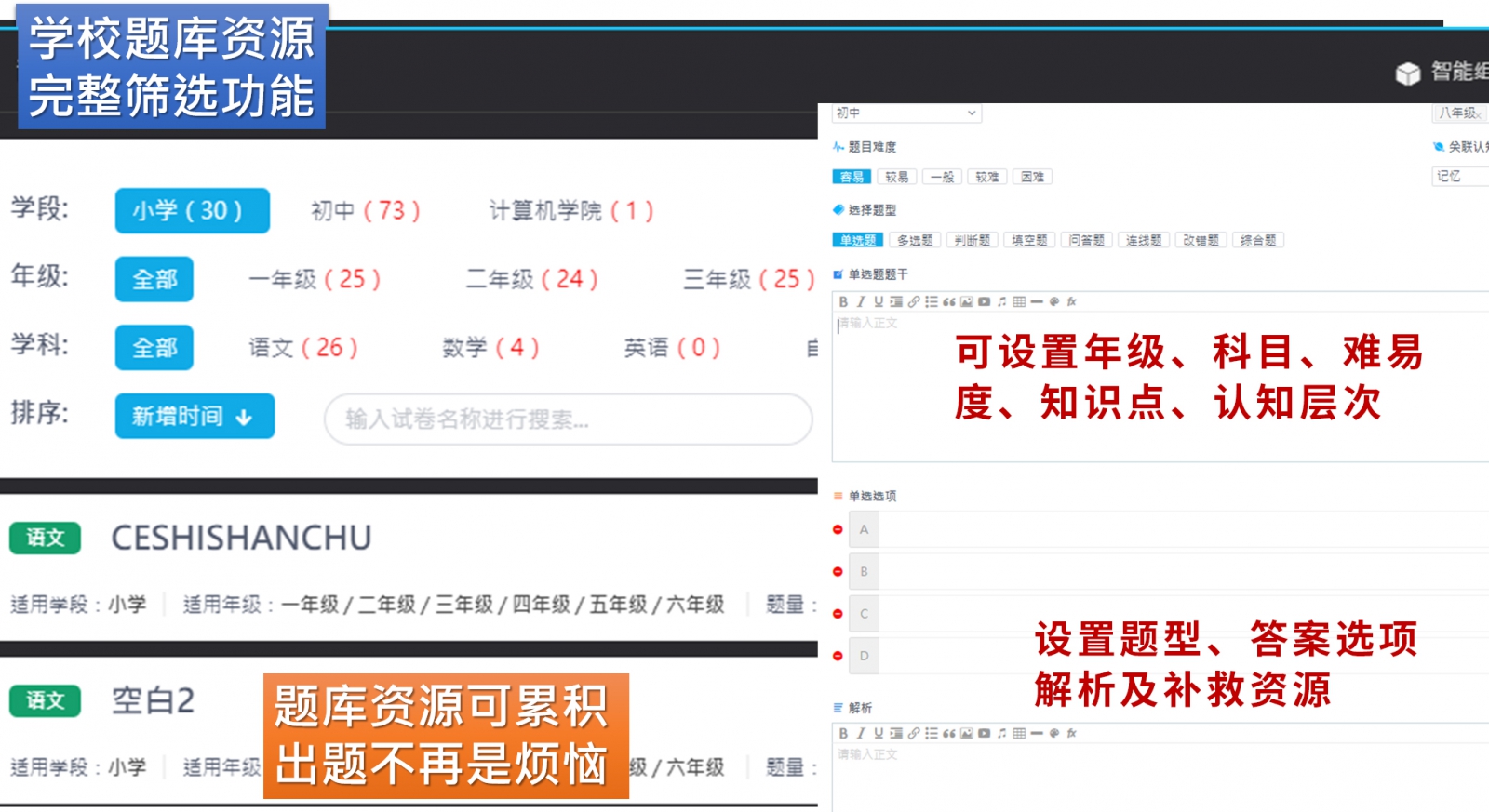Insert a link in the question stem editor
Viewport: 1489px width, 812px height.
coord(914,301)
